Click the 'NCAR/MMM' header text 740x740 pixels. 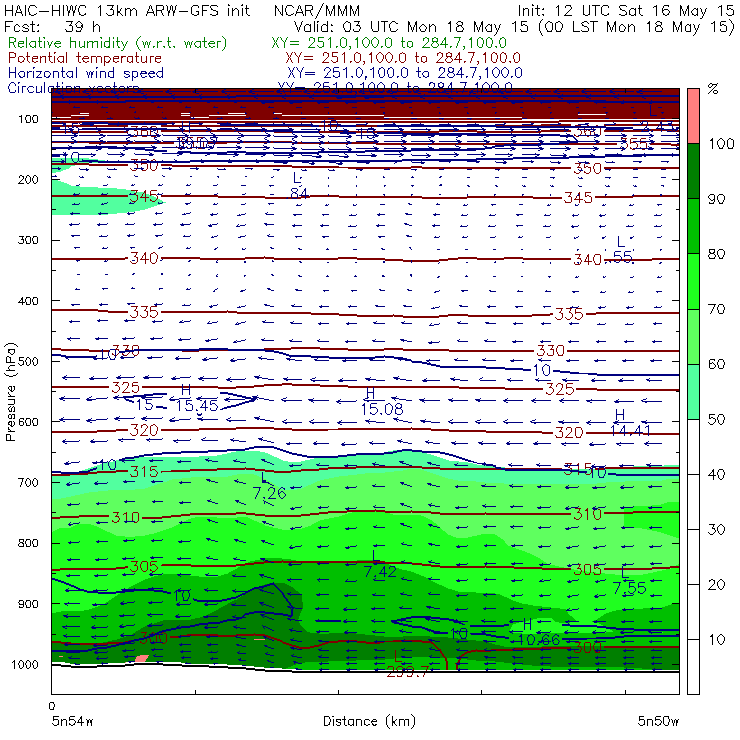click(317, 10)
